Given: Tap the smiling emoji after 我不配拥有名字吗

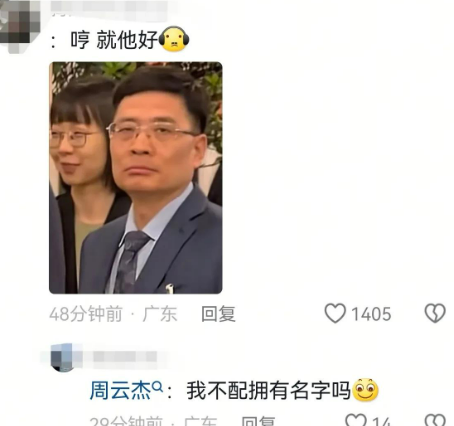Looking at the screenshot, I should tap(365, 390).
